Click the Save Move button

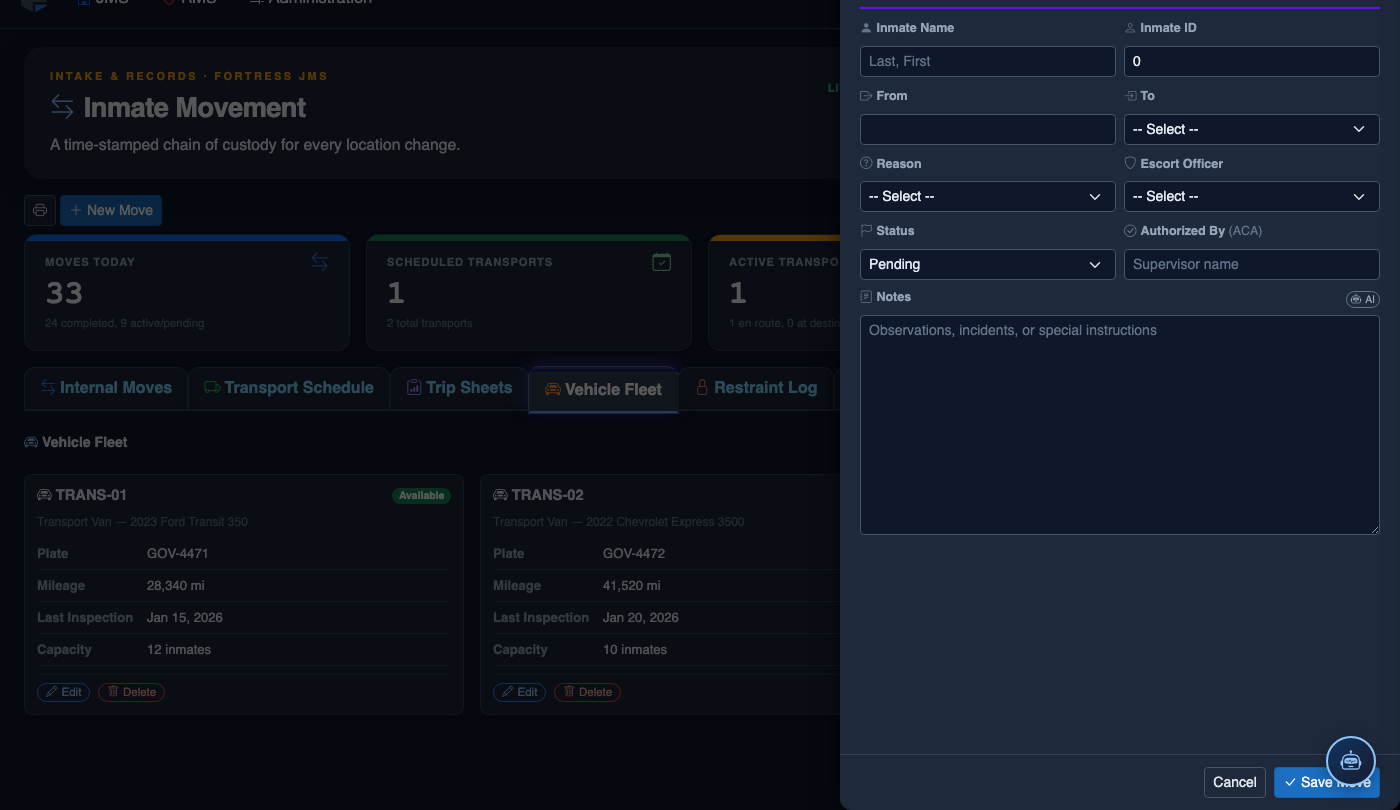[x=1327, y=782]
